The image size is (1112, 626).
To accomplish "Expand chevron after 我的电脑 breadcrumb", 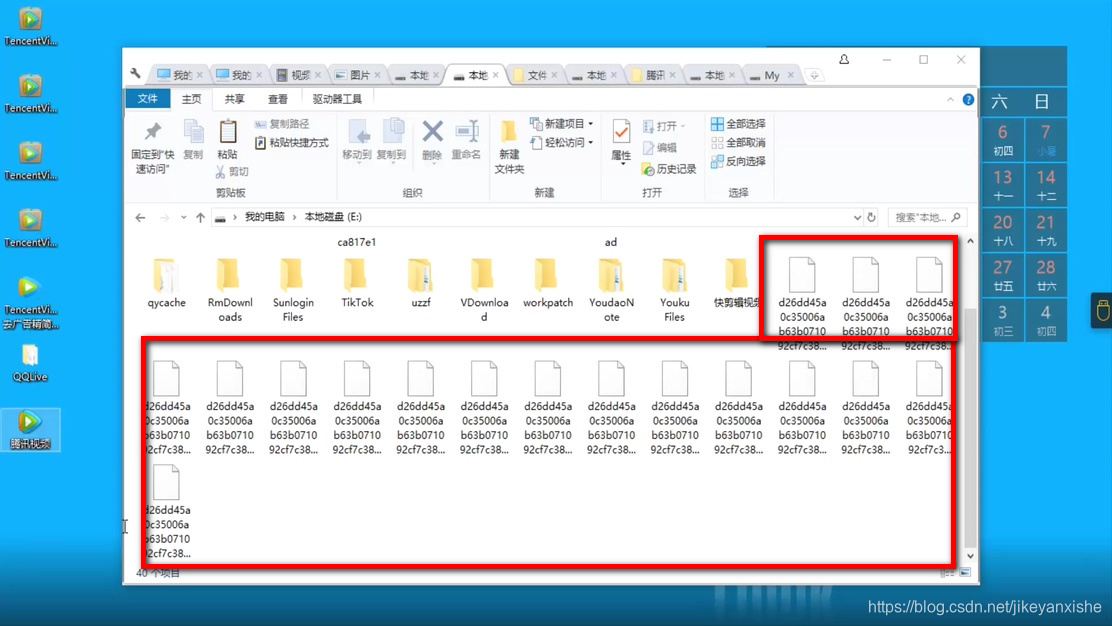I will 294,217.
